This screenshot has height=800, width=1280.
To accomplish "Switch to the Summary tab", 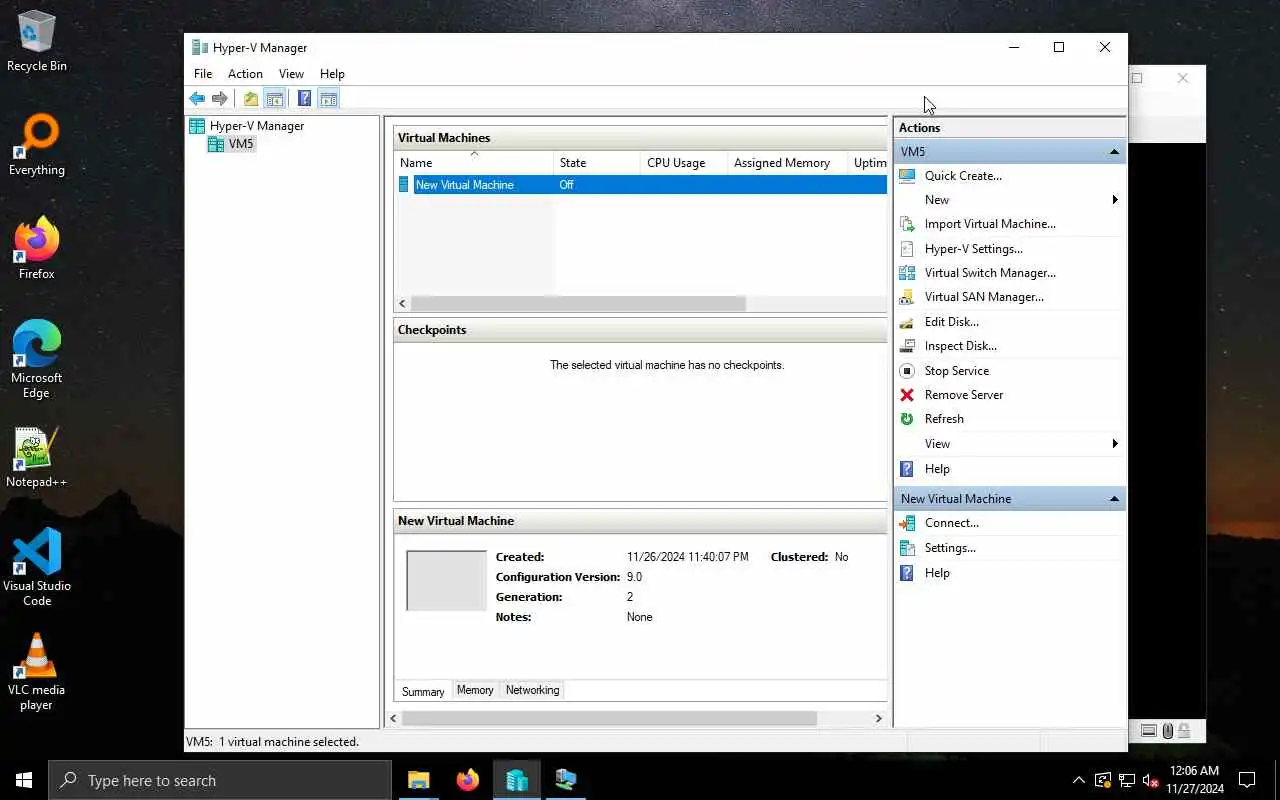I will 423,691.
